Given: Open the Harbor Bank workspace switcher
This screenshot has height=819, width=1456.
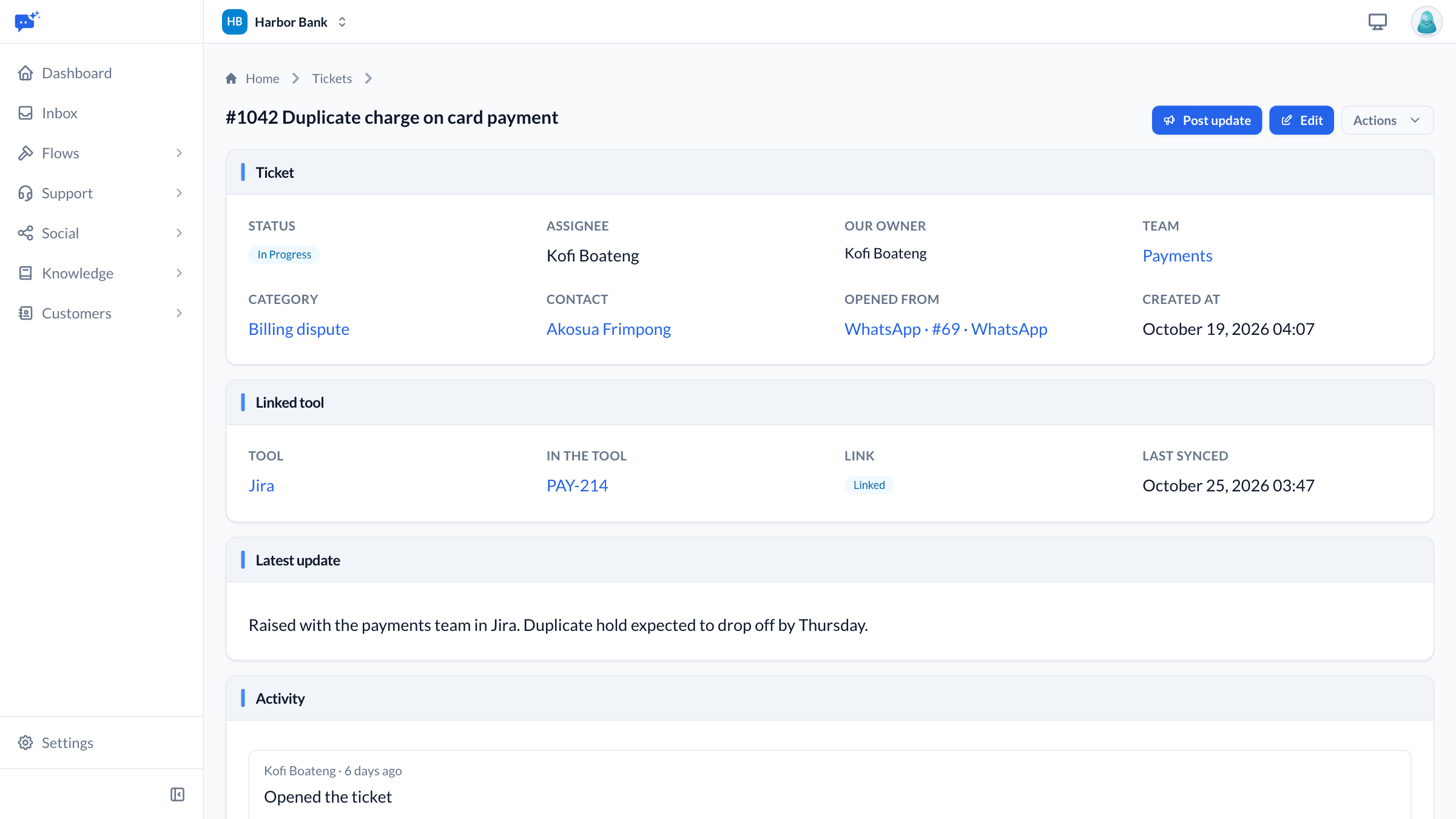Looking at the screenshot, I should (285, 22).
